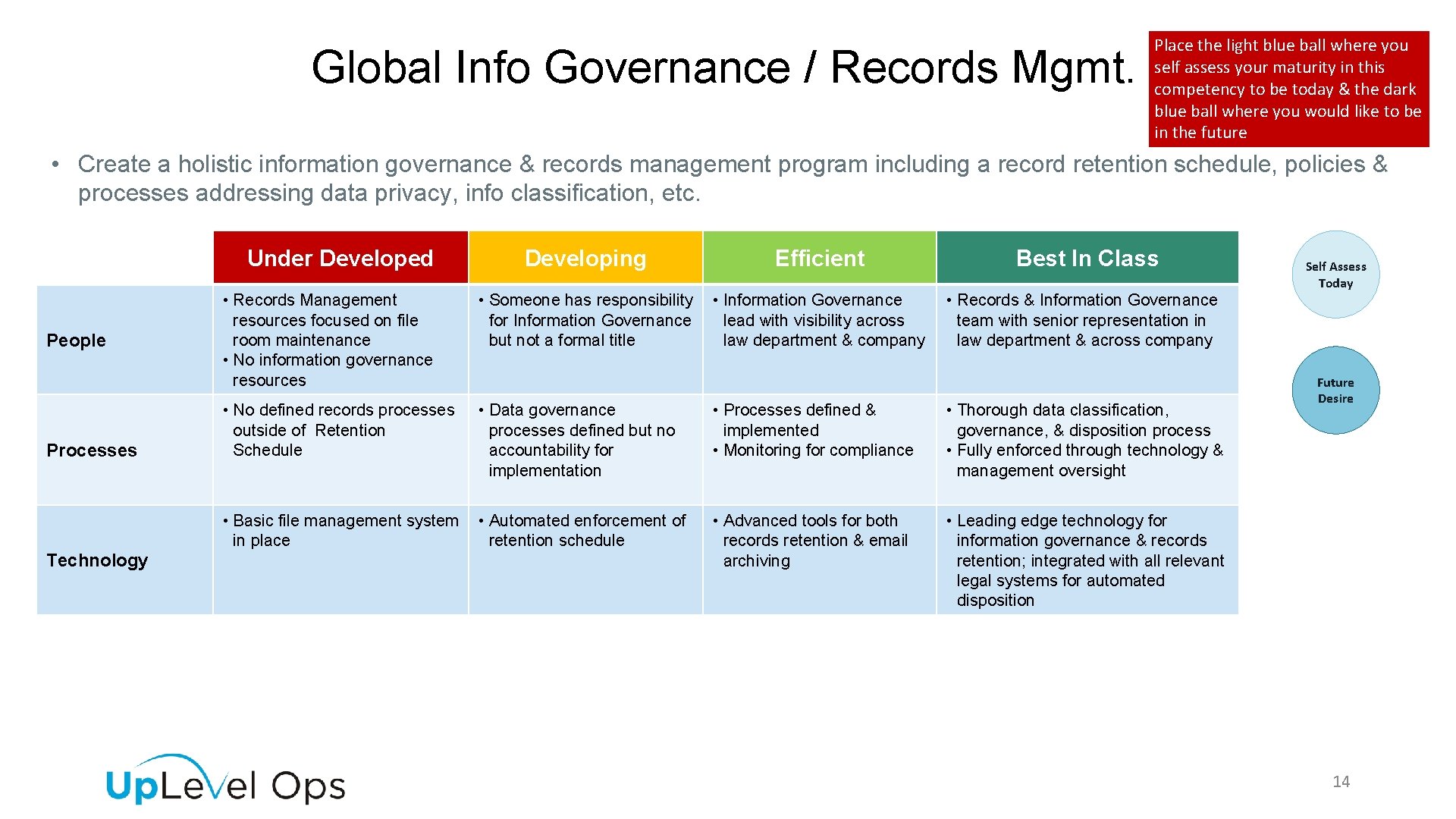The width and height of the screenshot is (1456, 819).
Task: Select the light blue Self Assess Today ball
Action: pyautogui.click(x=1335, y=275)
